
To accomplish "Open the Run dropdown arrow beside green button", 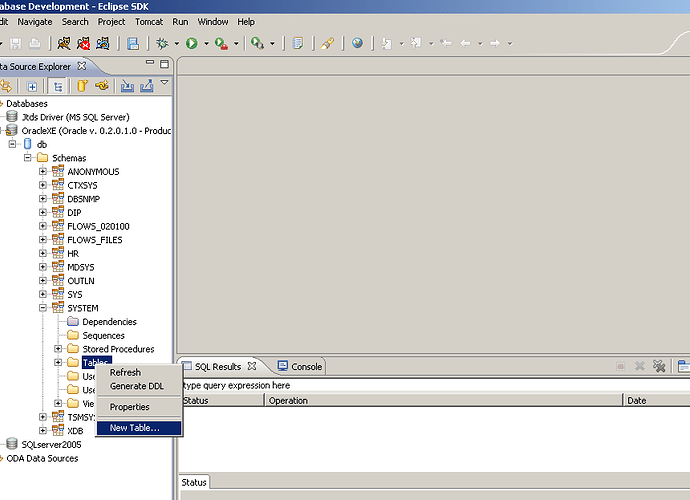I will coord(206,44).
